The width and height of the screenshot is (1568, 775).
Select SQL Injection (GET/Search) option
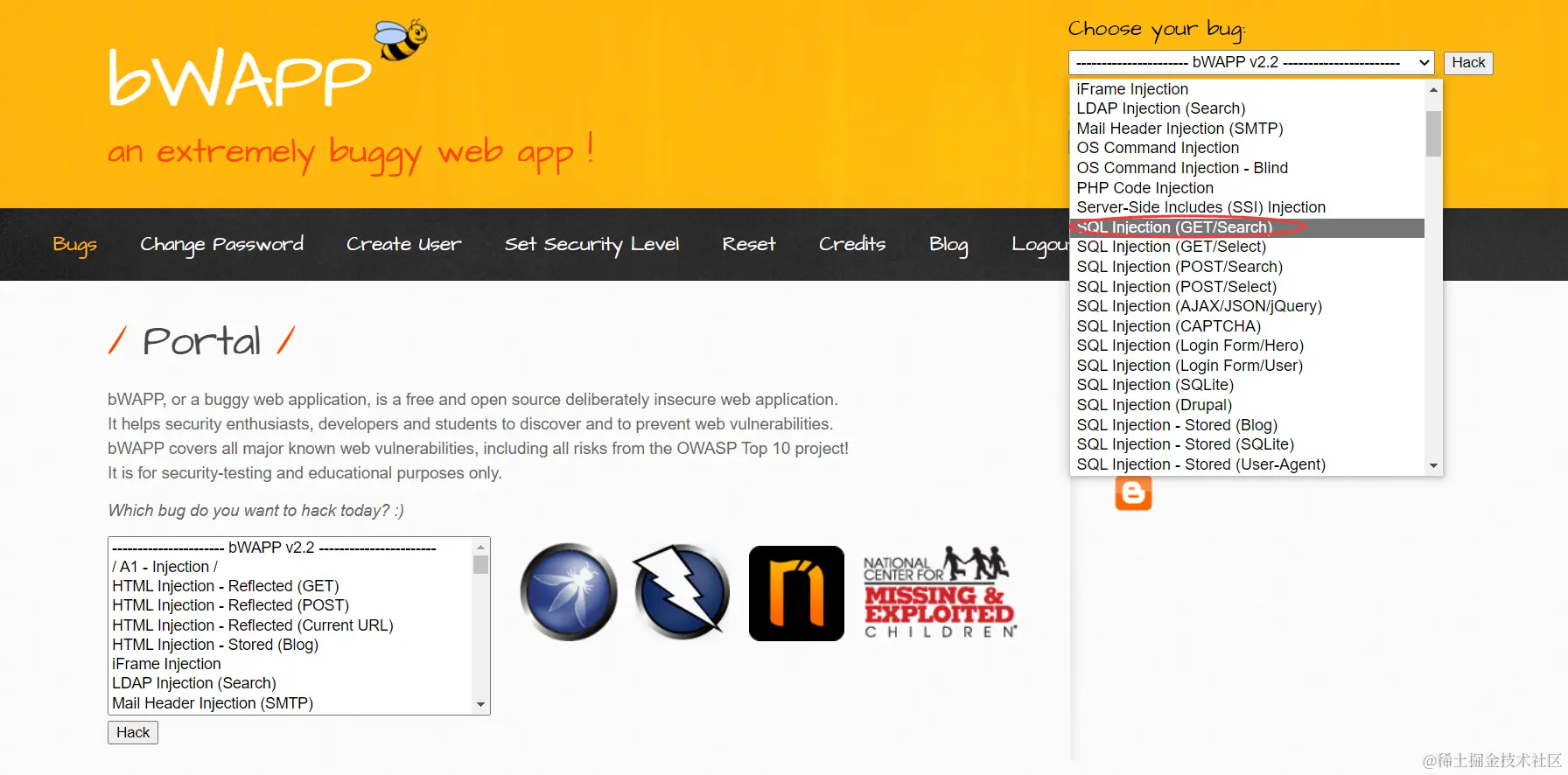coord(1247,227)
